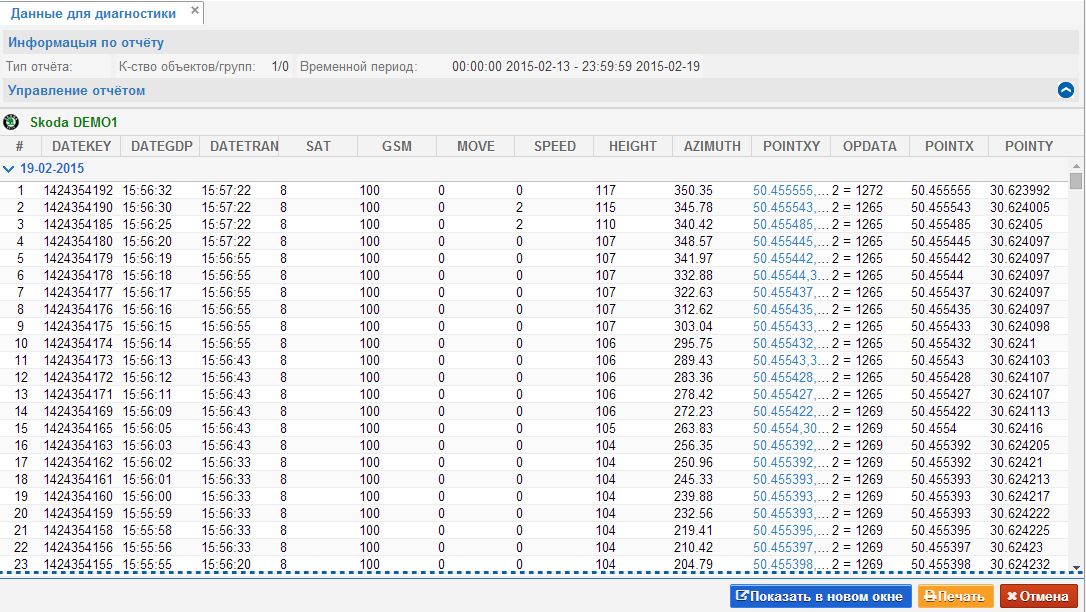The image size is (1086, 612).
Task: Collapse the Управление отчётом panel
Action: (x=1065, y=90)
